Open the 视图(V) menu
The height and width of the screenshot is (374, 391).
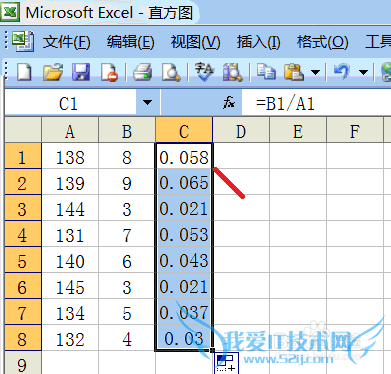tap(195, 42)
